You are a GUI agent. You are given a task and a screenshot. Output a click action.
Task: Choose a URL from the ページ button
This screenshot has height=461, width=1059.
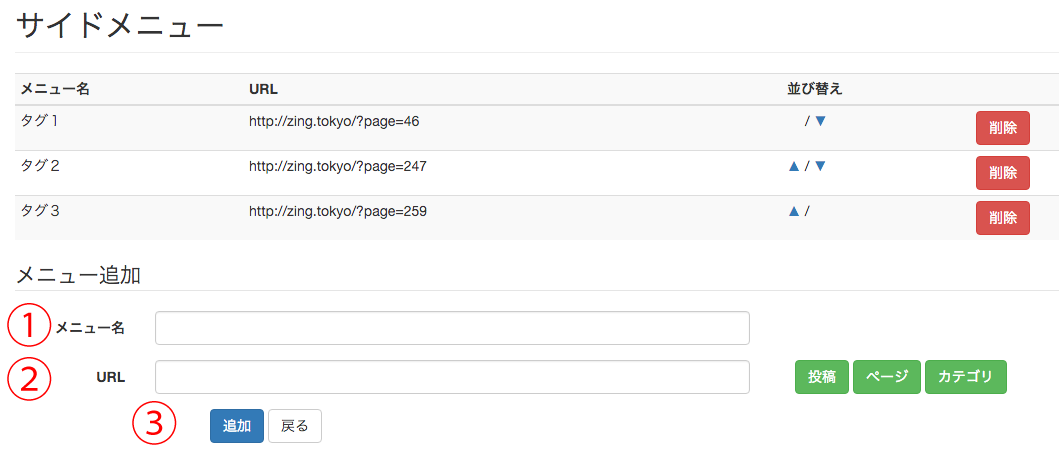pos(887,377)
